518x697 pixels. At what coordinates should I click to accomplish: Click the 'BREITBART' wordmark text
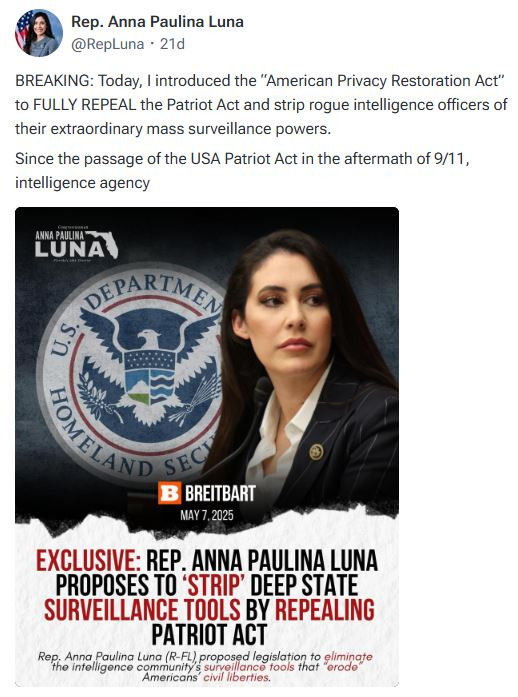point(220,493)
